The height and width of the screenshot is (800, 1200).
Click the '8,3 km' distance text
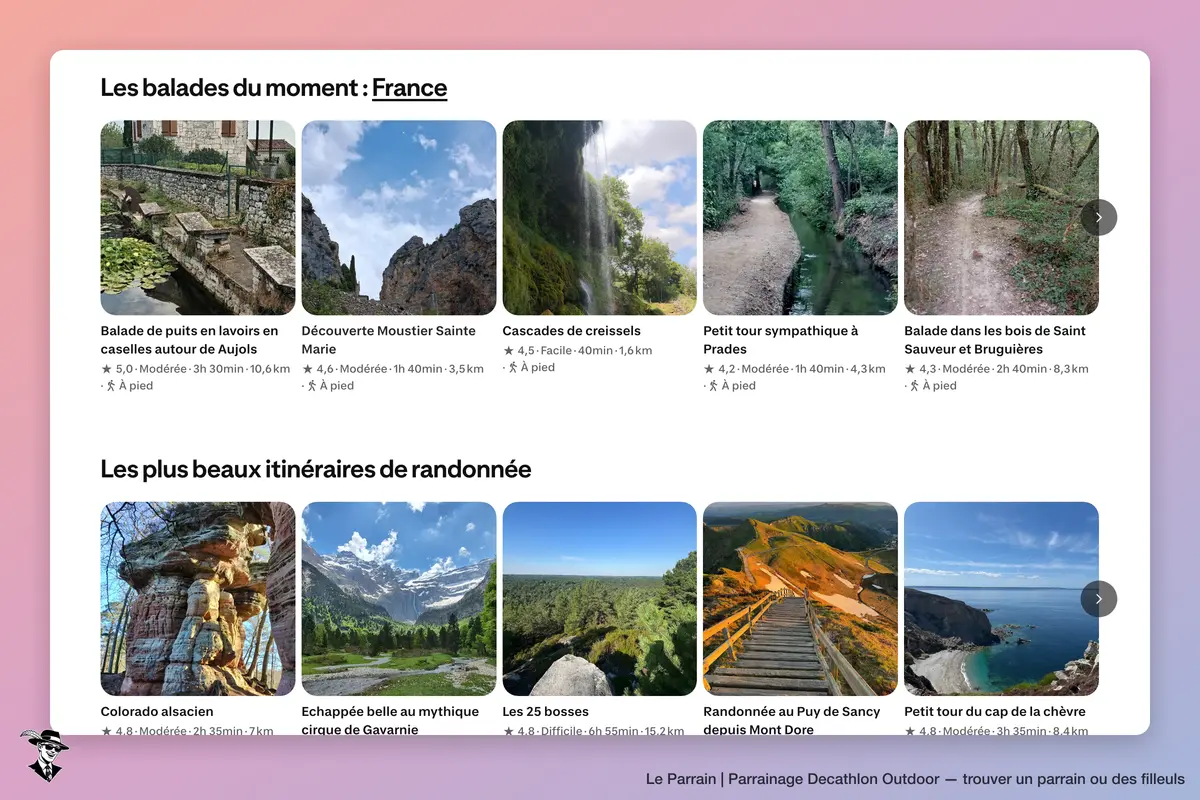pos(1071,369)
